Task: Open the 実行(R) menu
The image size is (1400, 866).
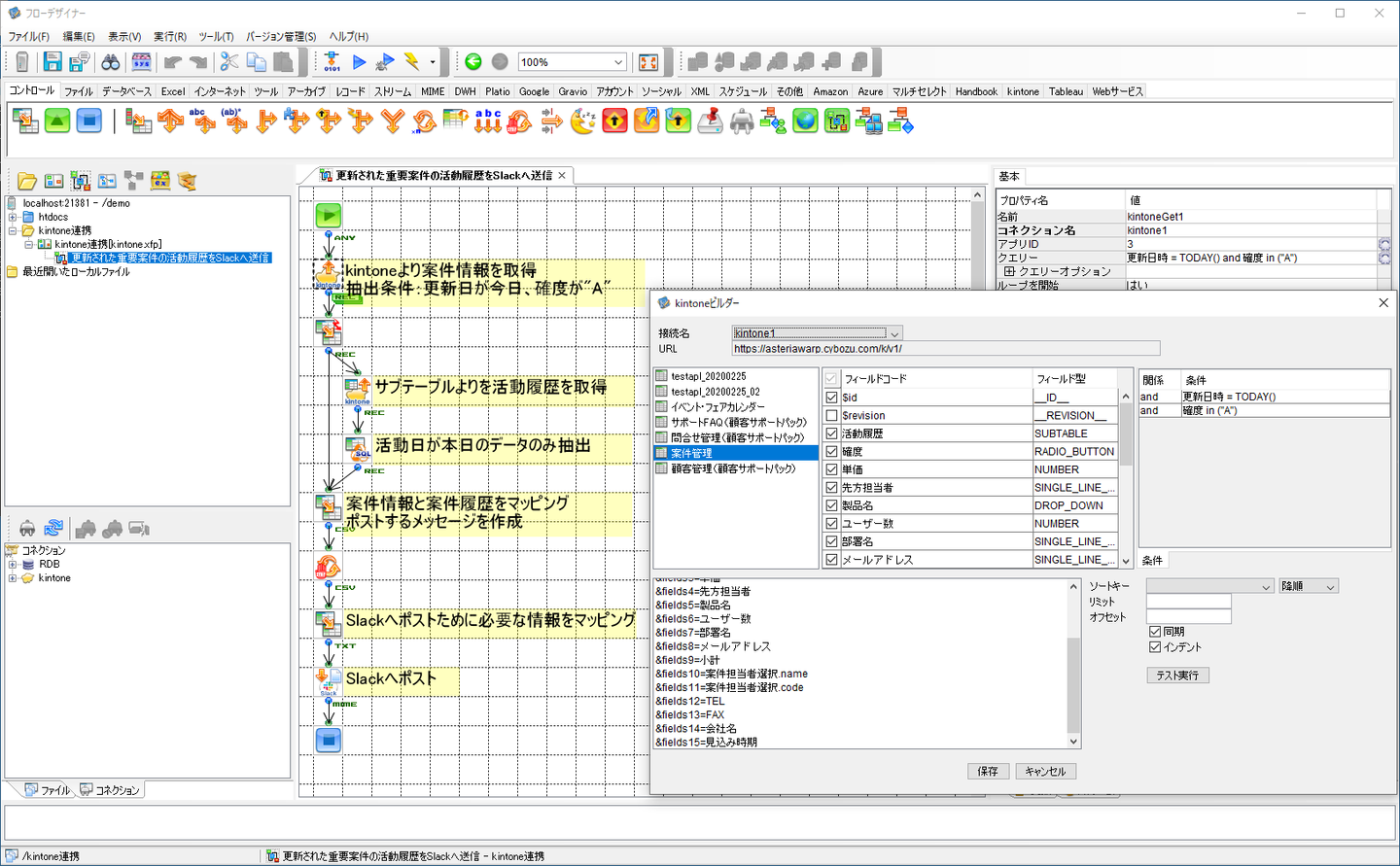Action: [x=169, y=36]
